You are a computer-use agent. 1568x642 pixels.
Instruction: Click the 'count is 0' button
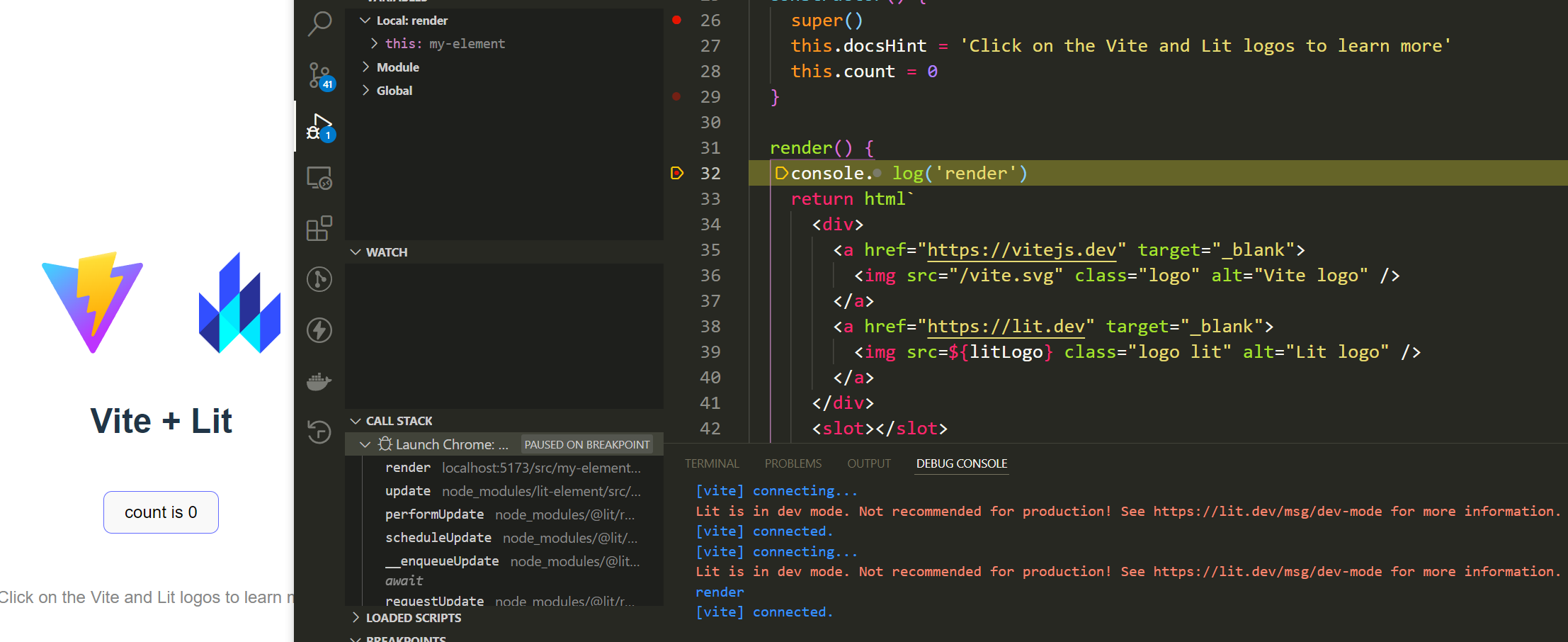tap(161, 512)
